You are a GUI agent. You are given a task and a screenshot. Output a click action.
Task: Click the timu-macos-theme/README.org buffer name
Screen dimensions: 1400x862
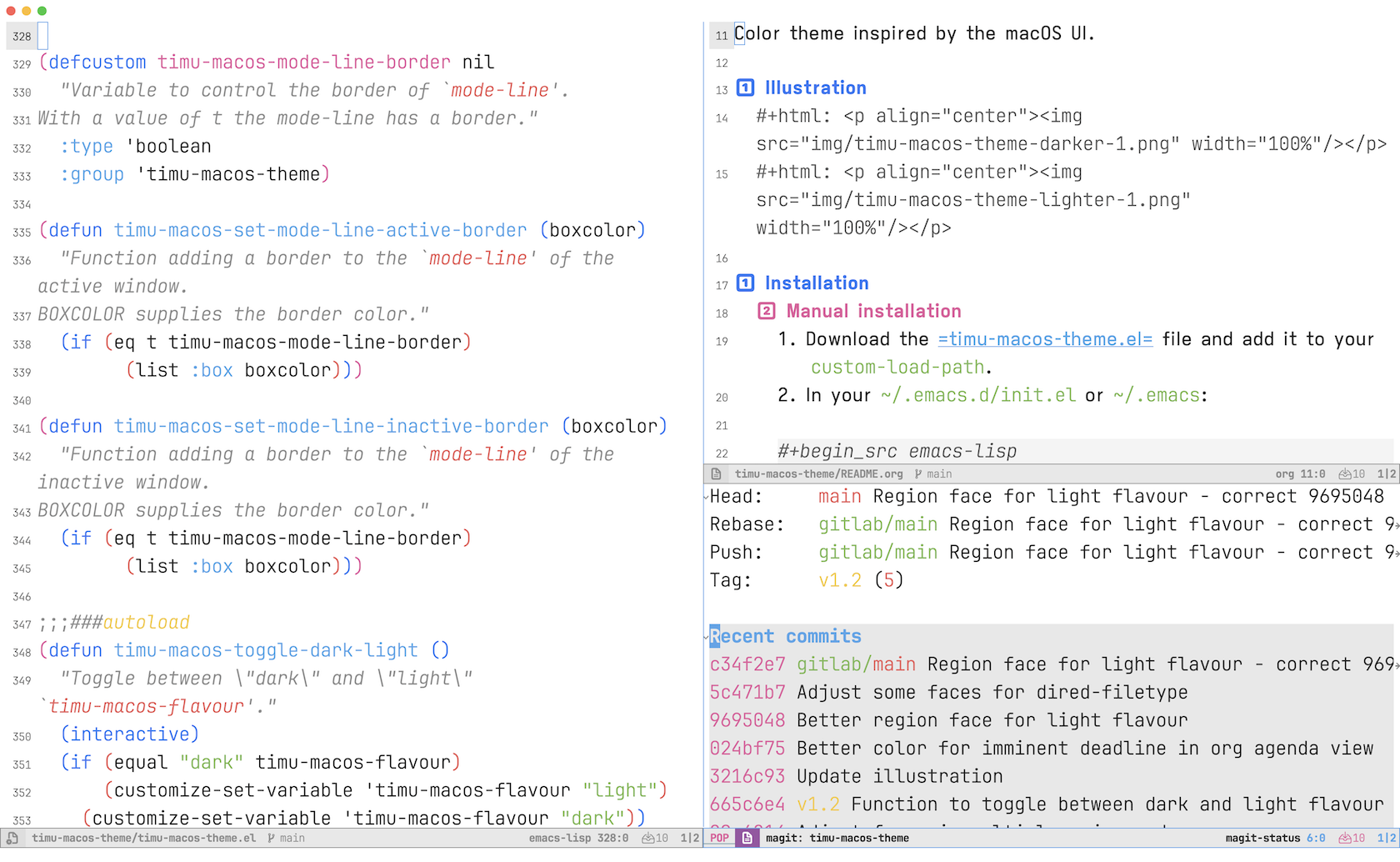point(818,474)
